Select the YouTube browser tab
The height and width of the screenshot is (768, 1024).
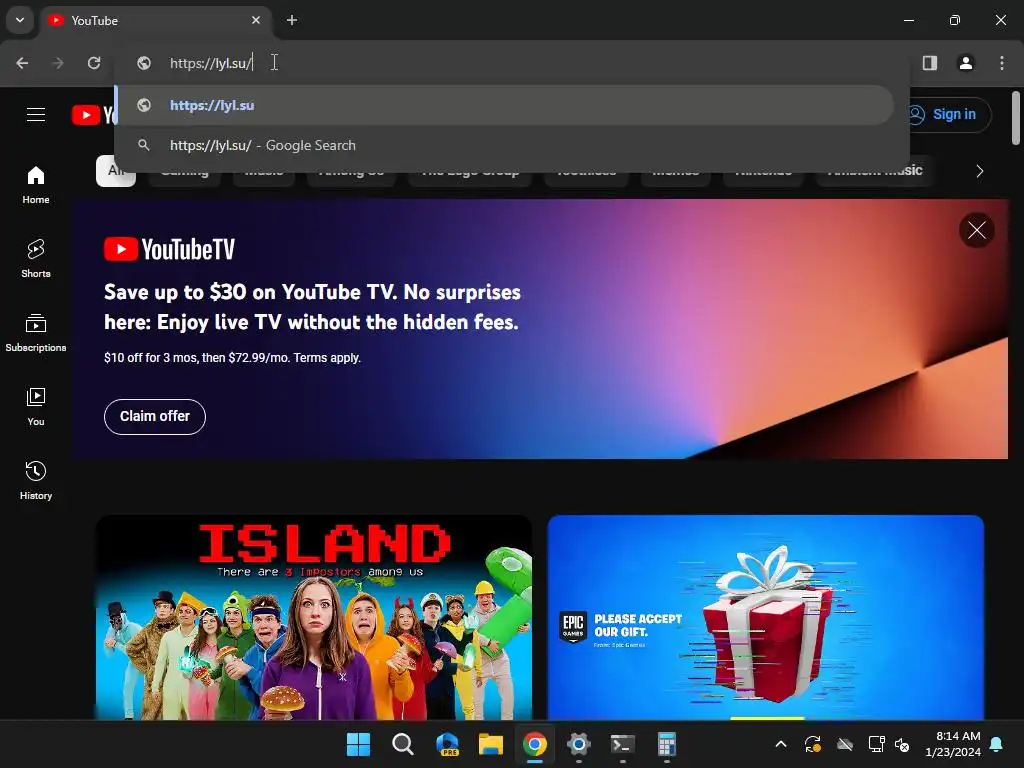pos(155,20)
